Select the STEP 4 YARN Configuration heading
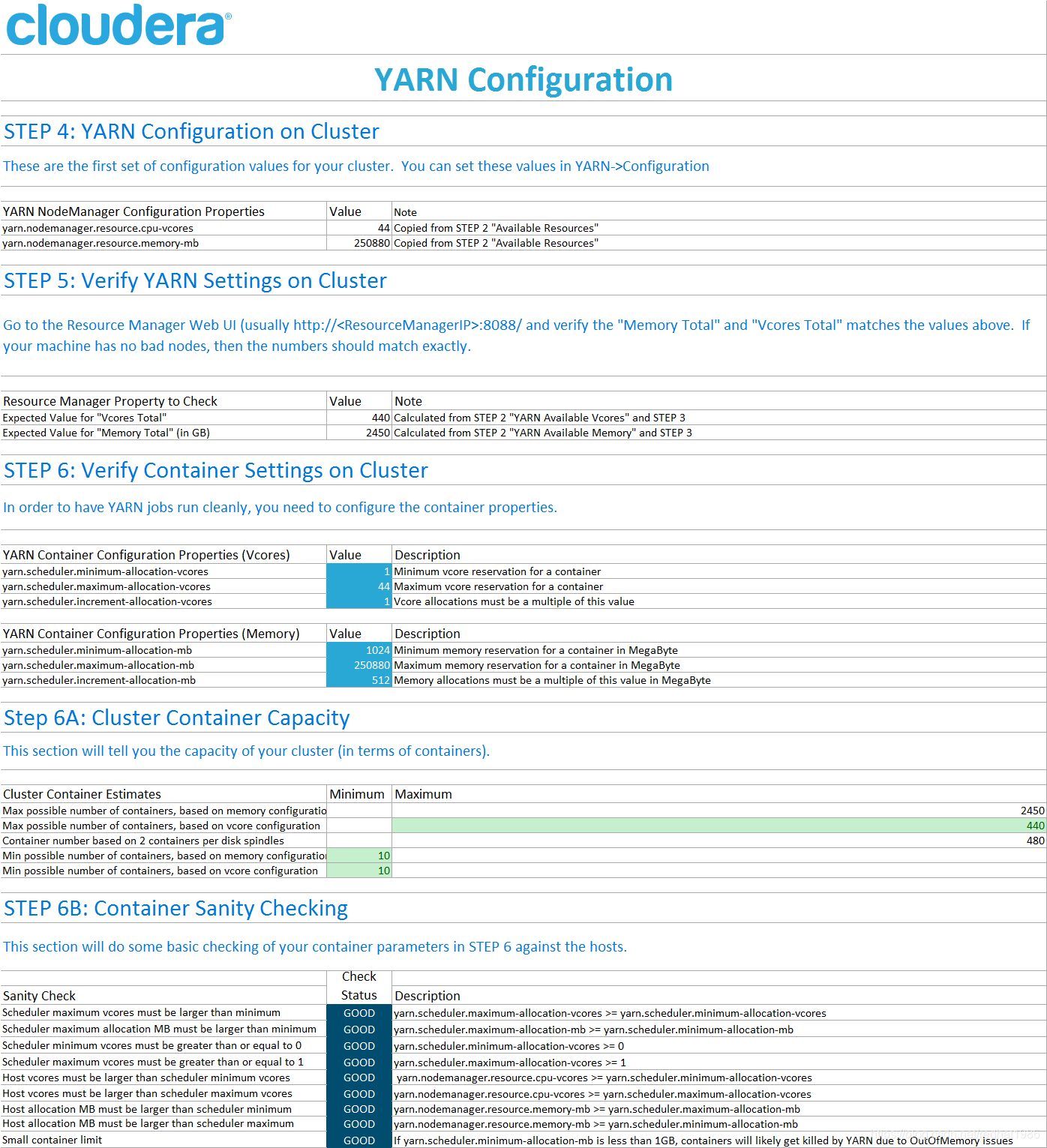 (191, 131)
